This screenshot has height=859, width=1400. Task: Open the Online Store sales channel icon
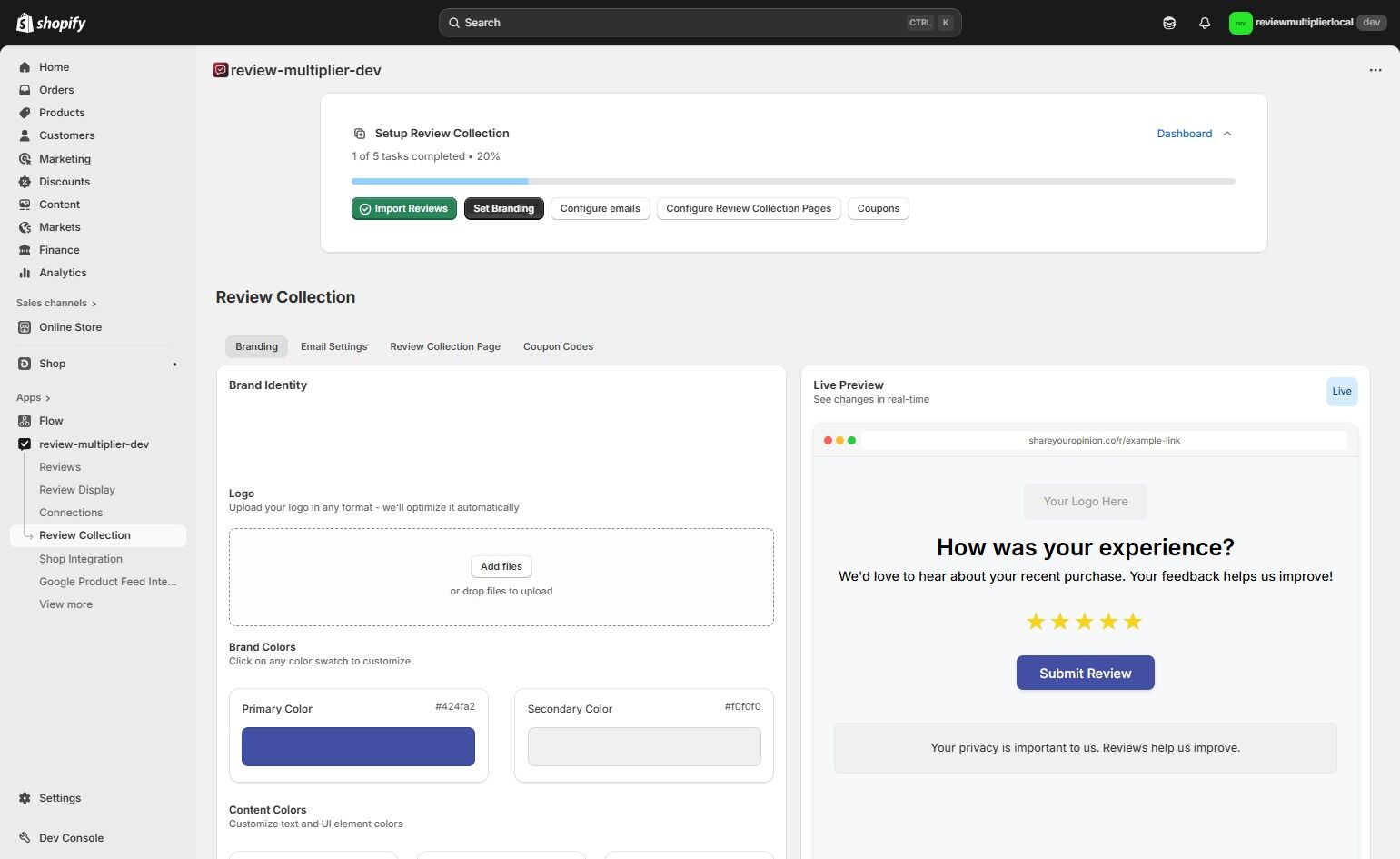(25, 326)
